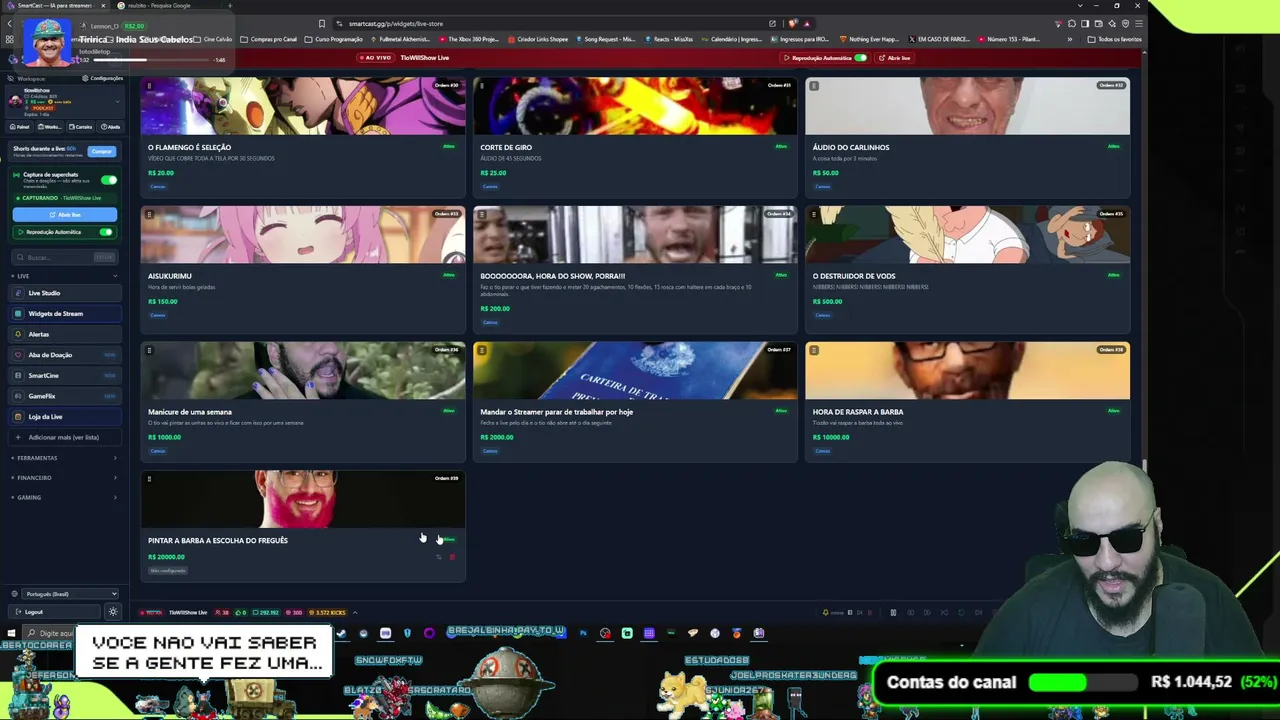The image size is (1280, 720).
Task: Expand the FERRAMENTAS section
Action: [x=64, y=458]
